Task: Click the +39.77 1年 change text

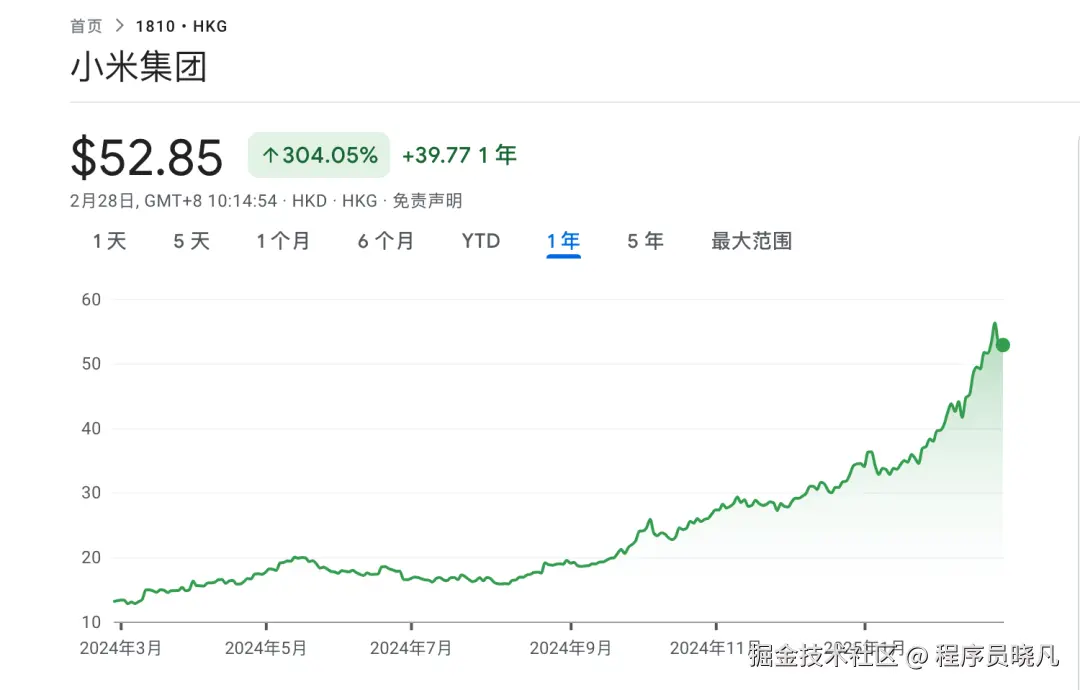Action: click(x=459, y=155)
